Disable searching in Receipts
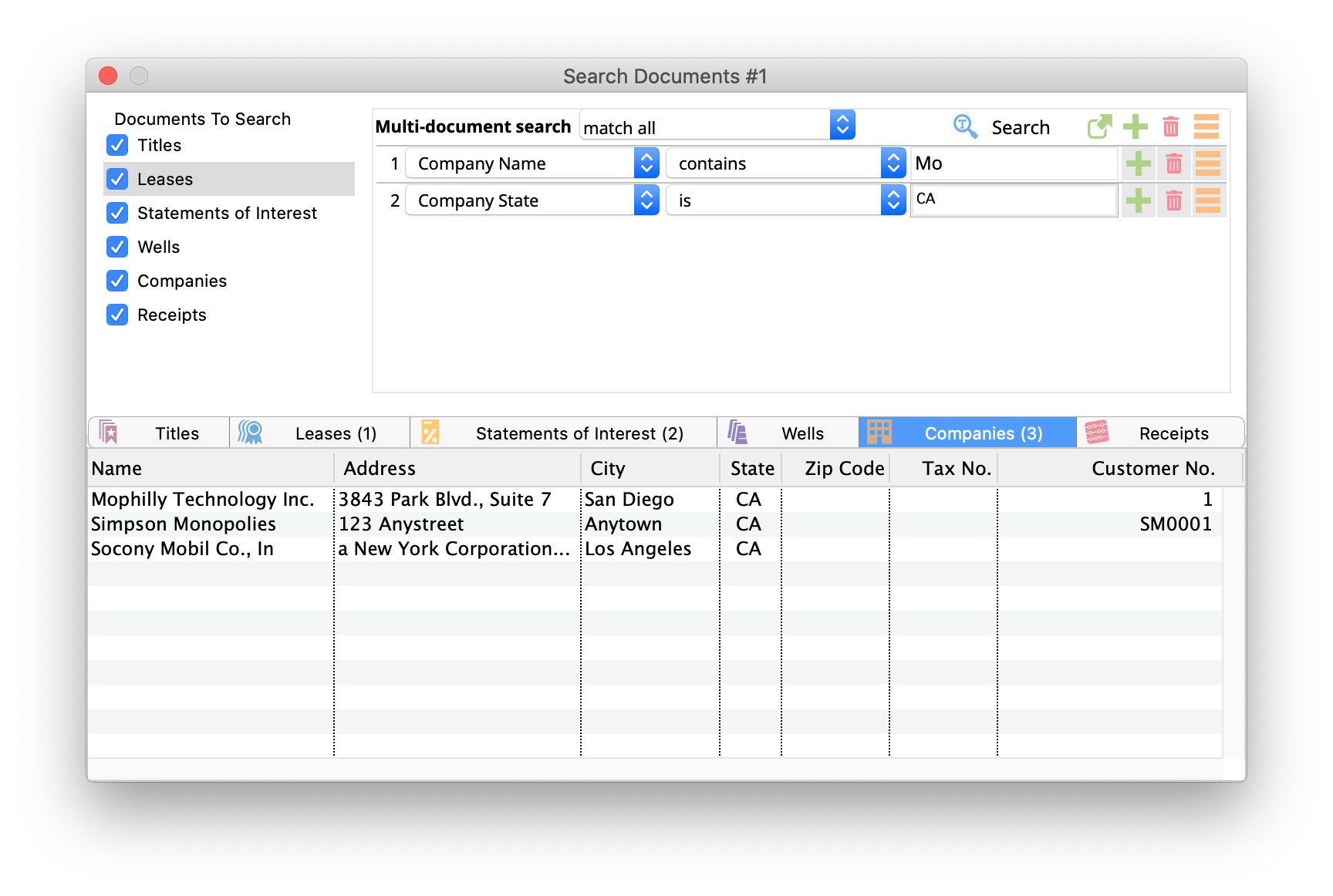1333x896 pixels. (116, 315)
